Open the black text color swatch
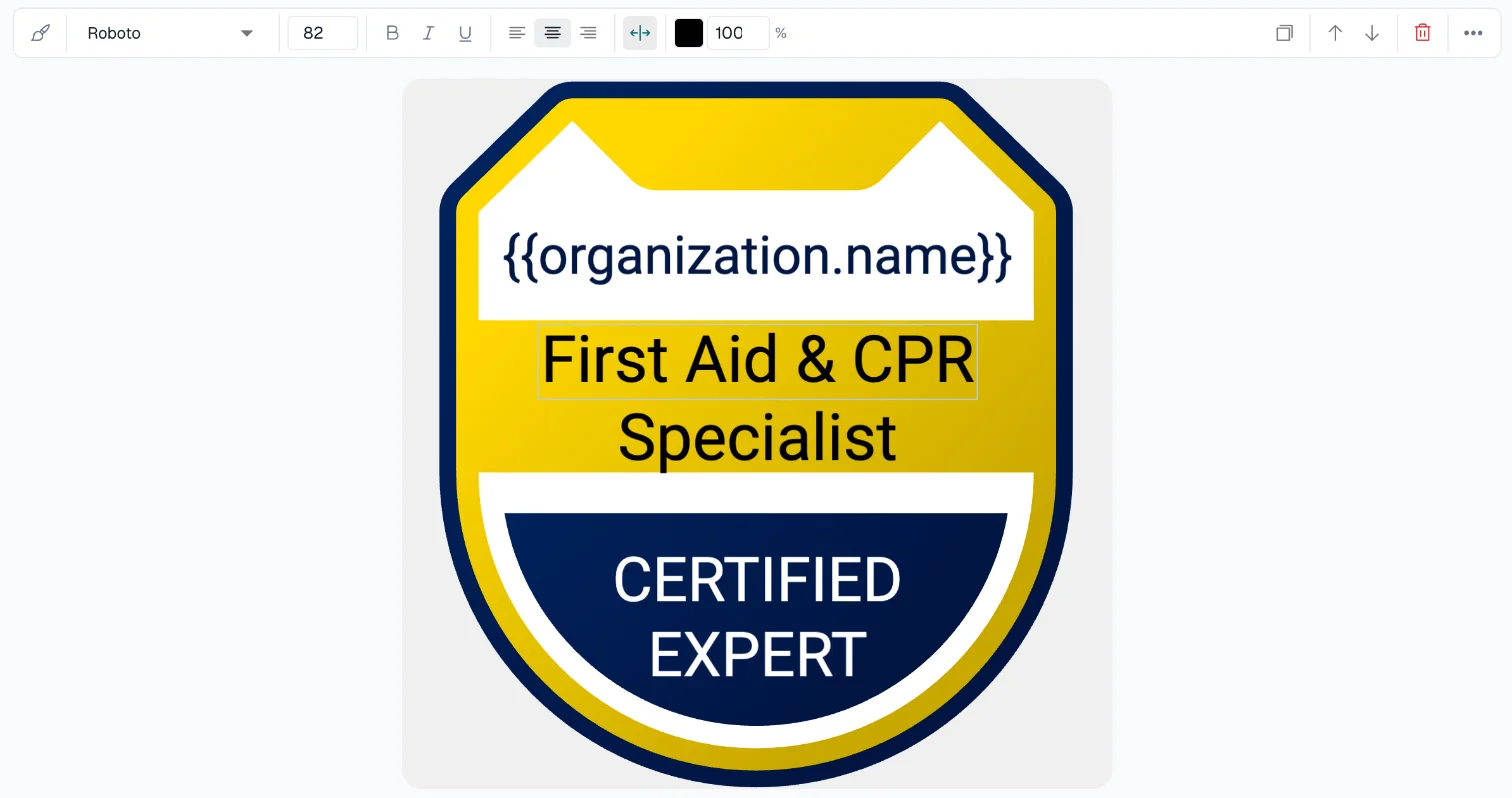The height and width of the screenshot is (798, 1512). pos(689,33)
